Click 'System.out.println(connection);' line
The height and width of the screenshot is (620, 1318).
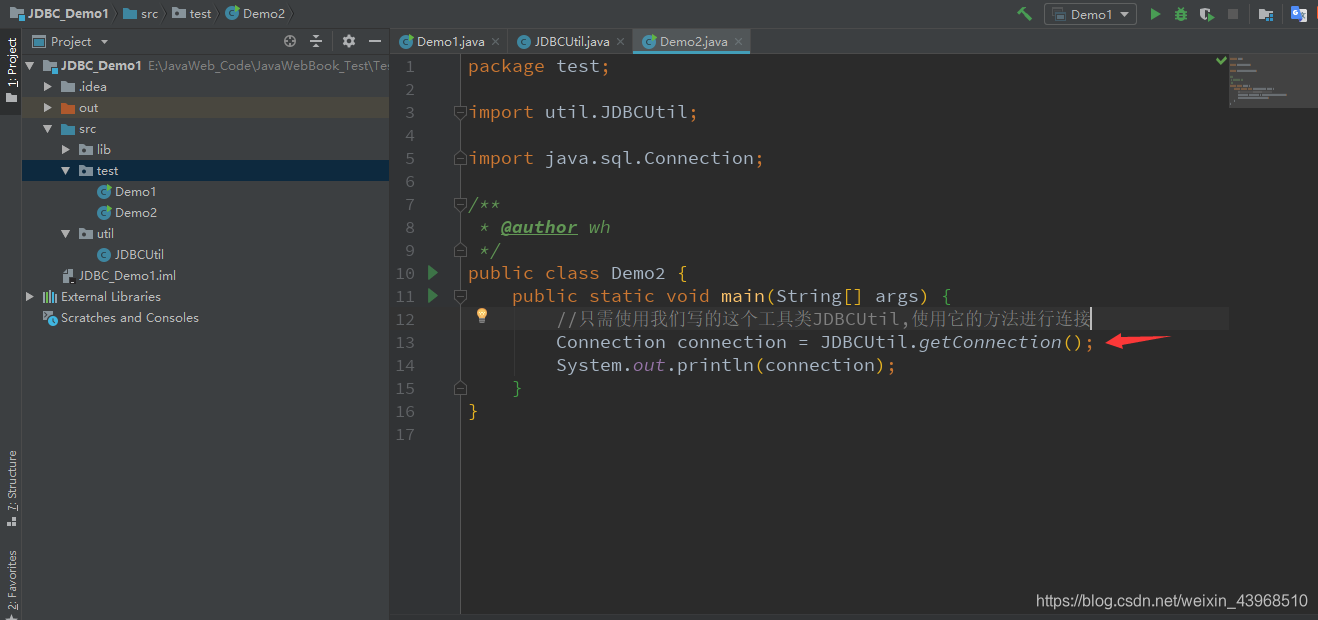726,365
